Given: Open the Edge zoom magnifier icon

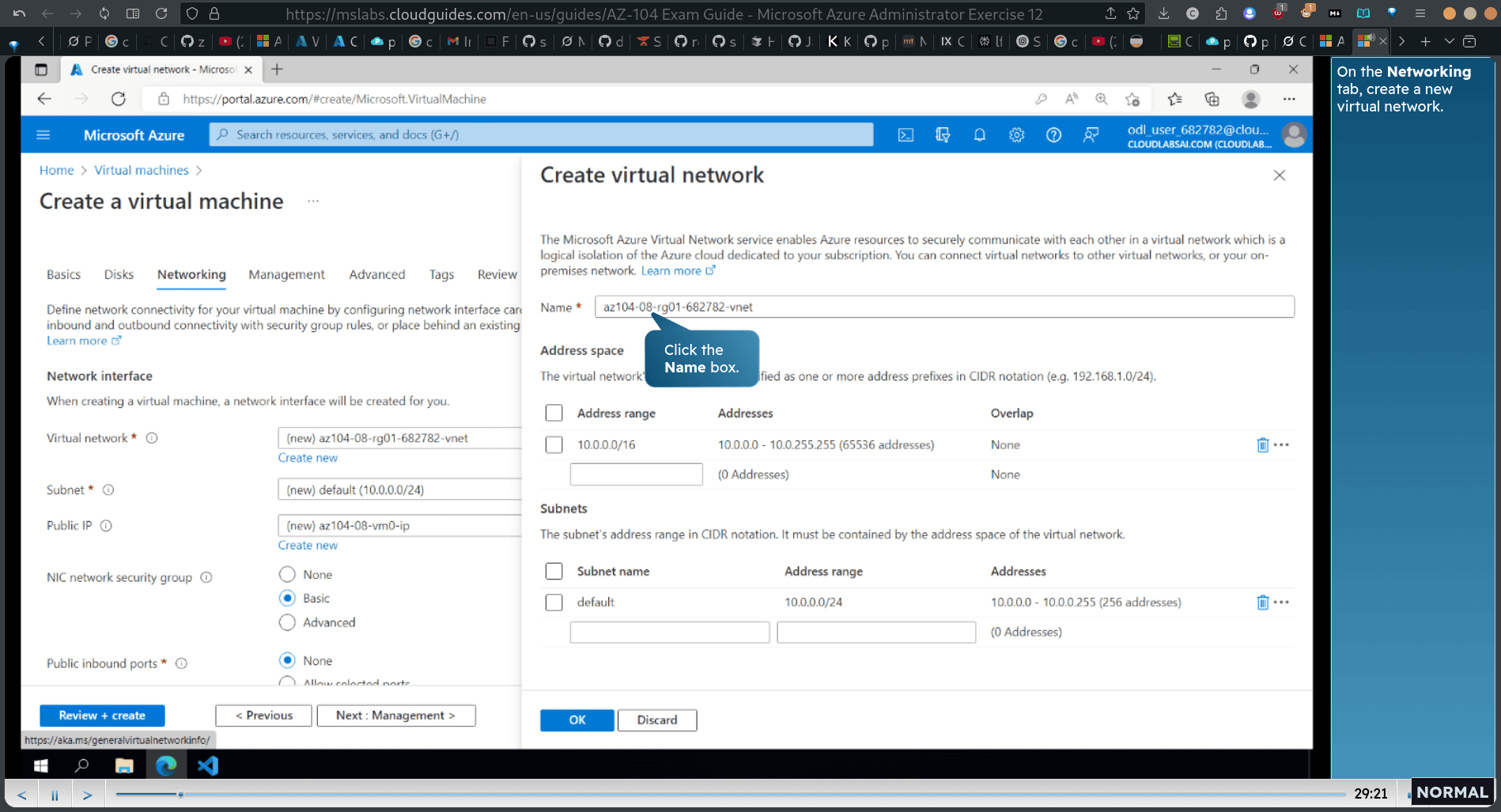Looking at the screenshot, I should [x=1101, y=99].
